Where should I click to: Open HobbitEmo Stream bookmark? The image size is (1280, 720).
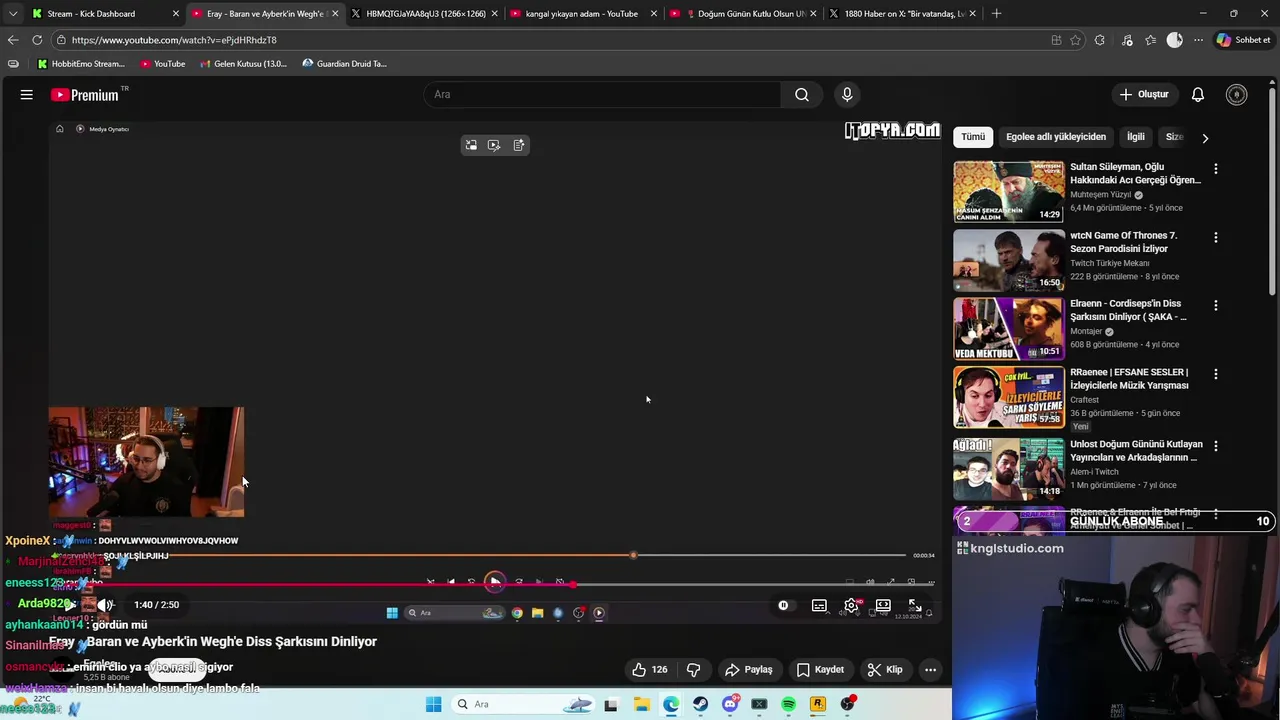[81, 64]
